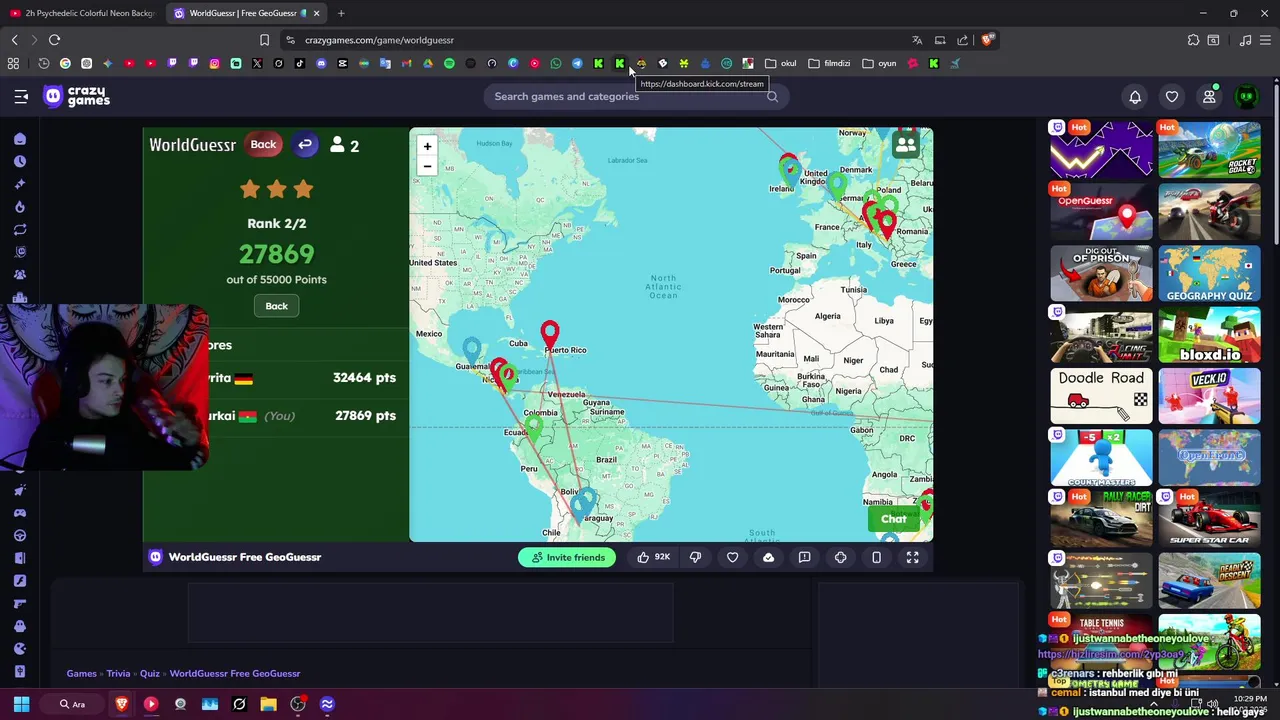
Task: Click the green Back button under points
Action: (x=276, y=306)
